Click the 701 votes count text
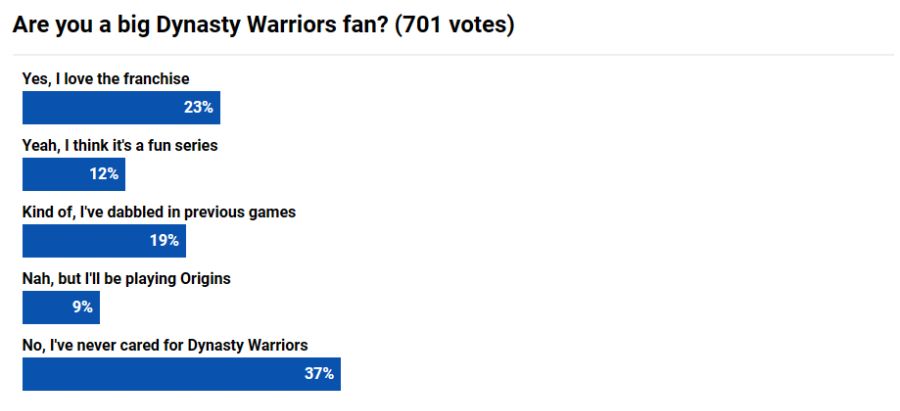This screenshot has width=900, height=411. 455,26
